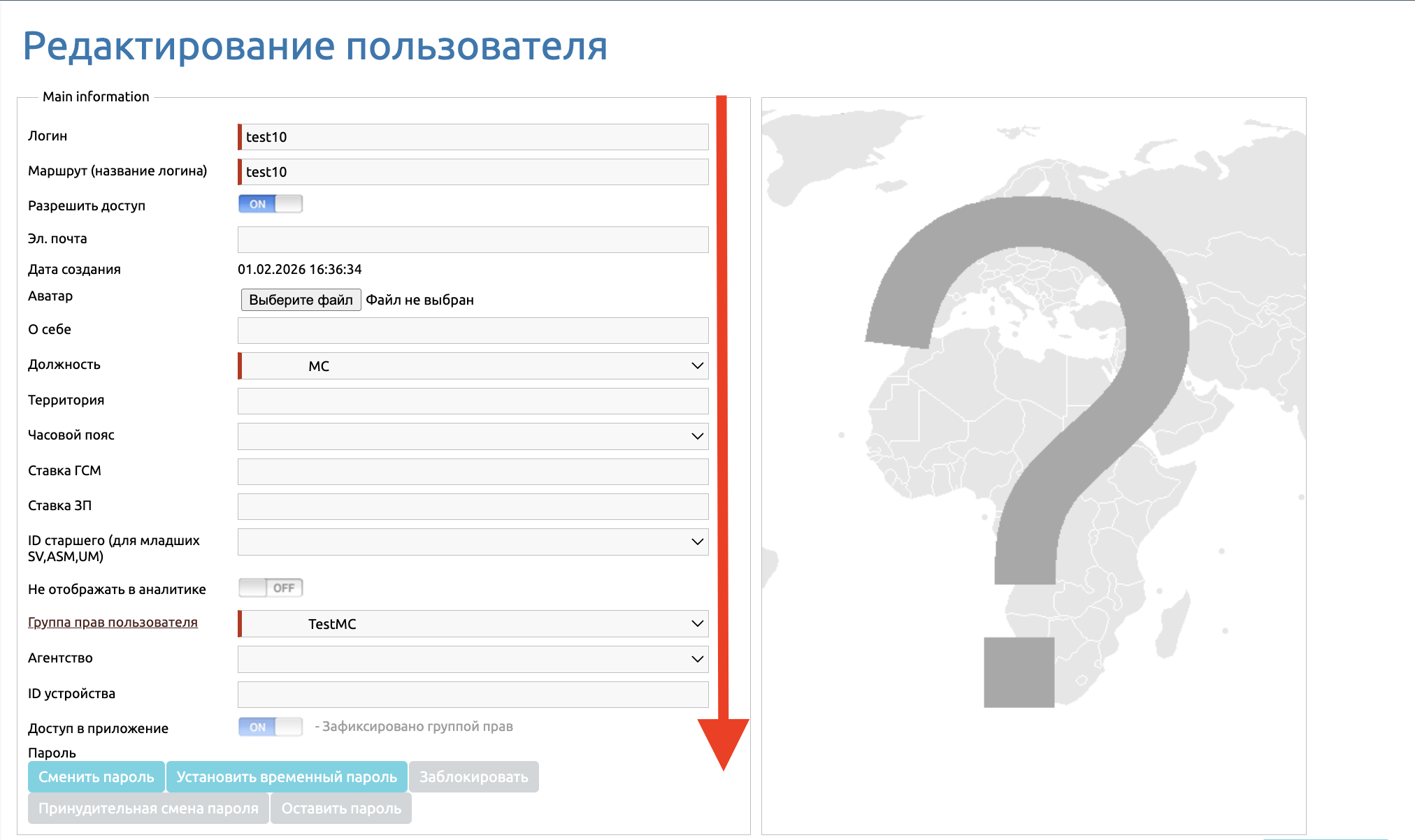The image size is (1415, 840).
Task: Click the Территория text field
Action: pyautogui.click(x=473, y=401)
